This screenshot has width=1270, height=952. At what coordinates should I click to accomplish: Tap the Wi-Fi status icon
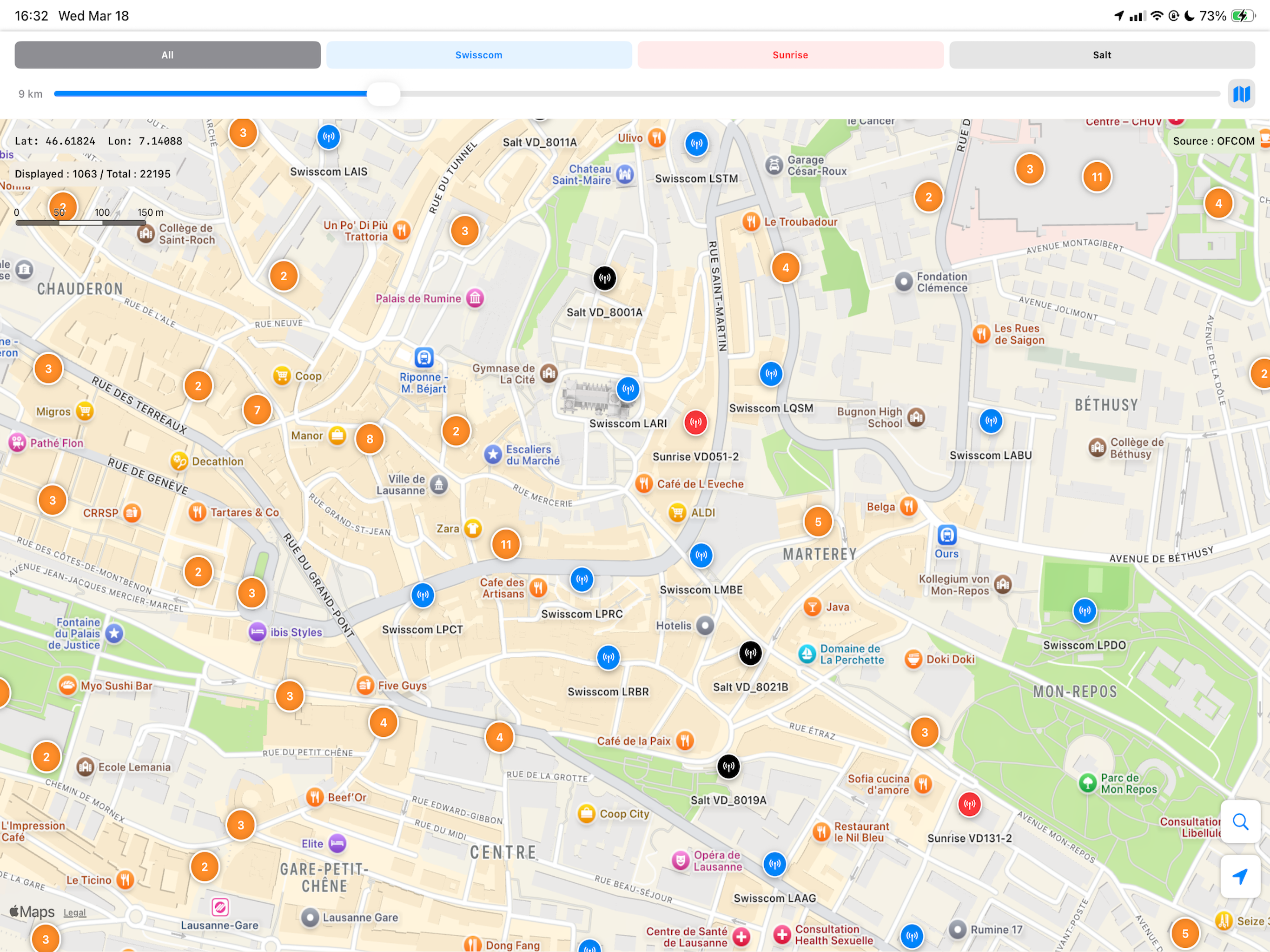(x=1157, y=15)
